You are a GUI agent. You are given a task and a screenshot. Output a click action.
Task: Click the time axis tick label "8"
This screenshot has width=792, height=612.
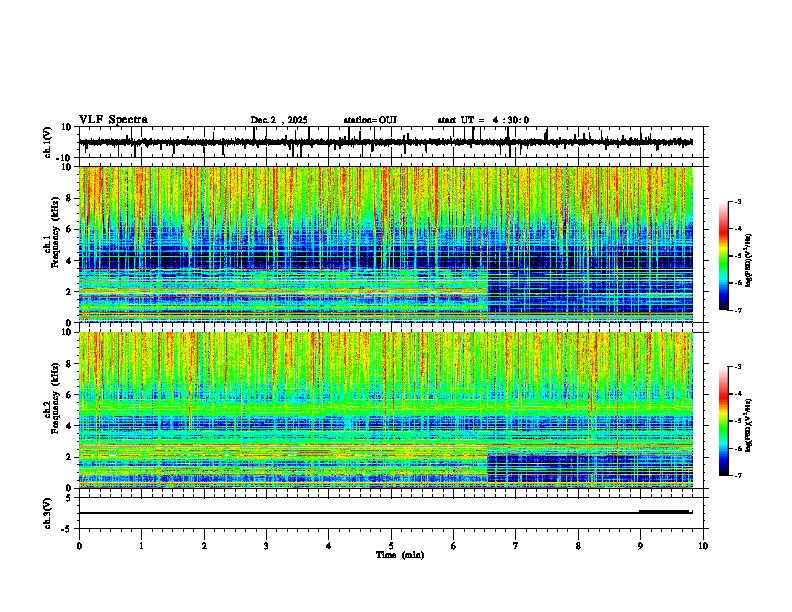tap(578, 546)
